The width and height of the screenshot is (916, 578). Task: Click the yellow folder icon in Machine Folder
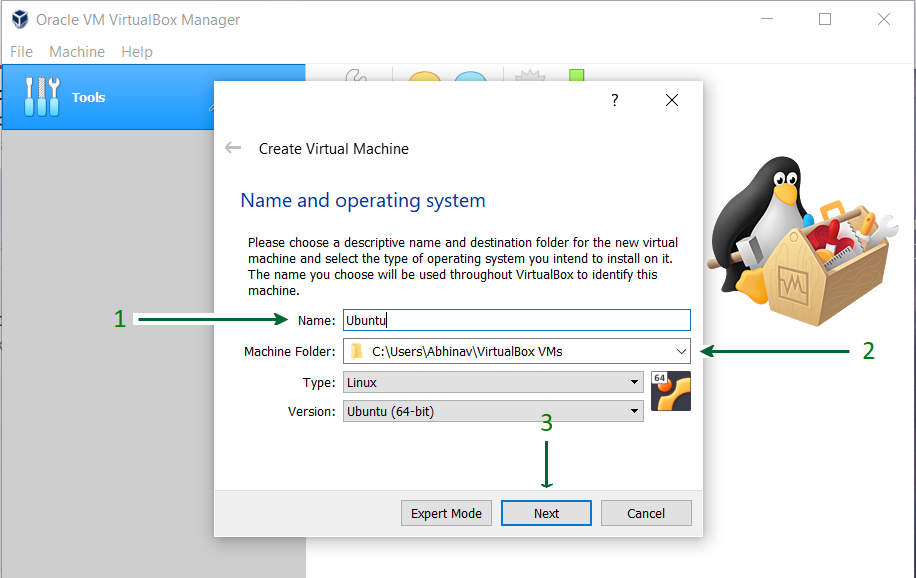coord(356,351)
